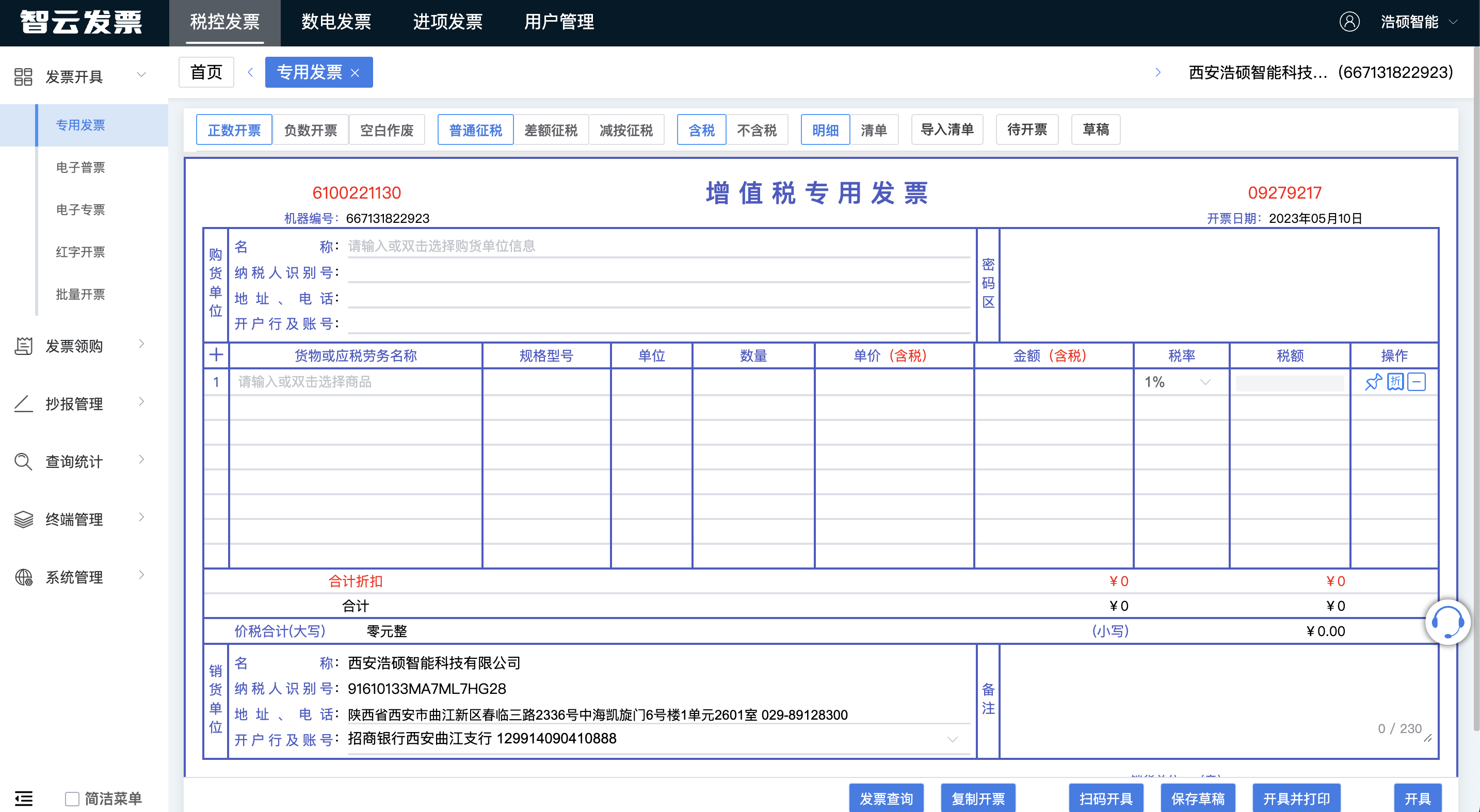Viewport: 1480px width, 812px height.
Task: Click the 抄报管理 pencil icon
Action: pos(23,404)
